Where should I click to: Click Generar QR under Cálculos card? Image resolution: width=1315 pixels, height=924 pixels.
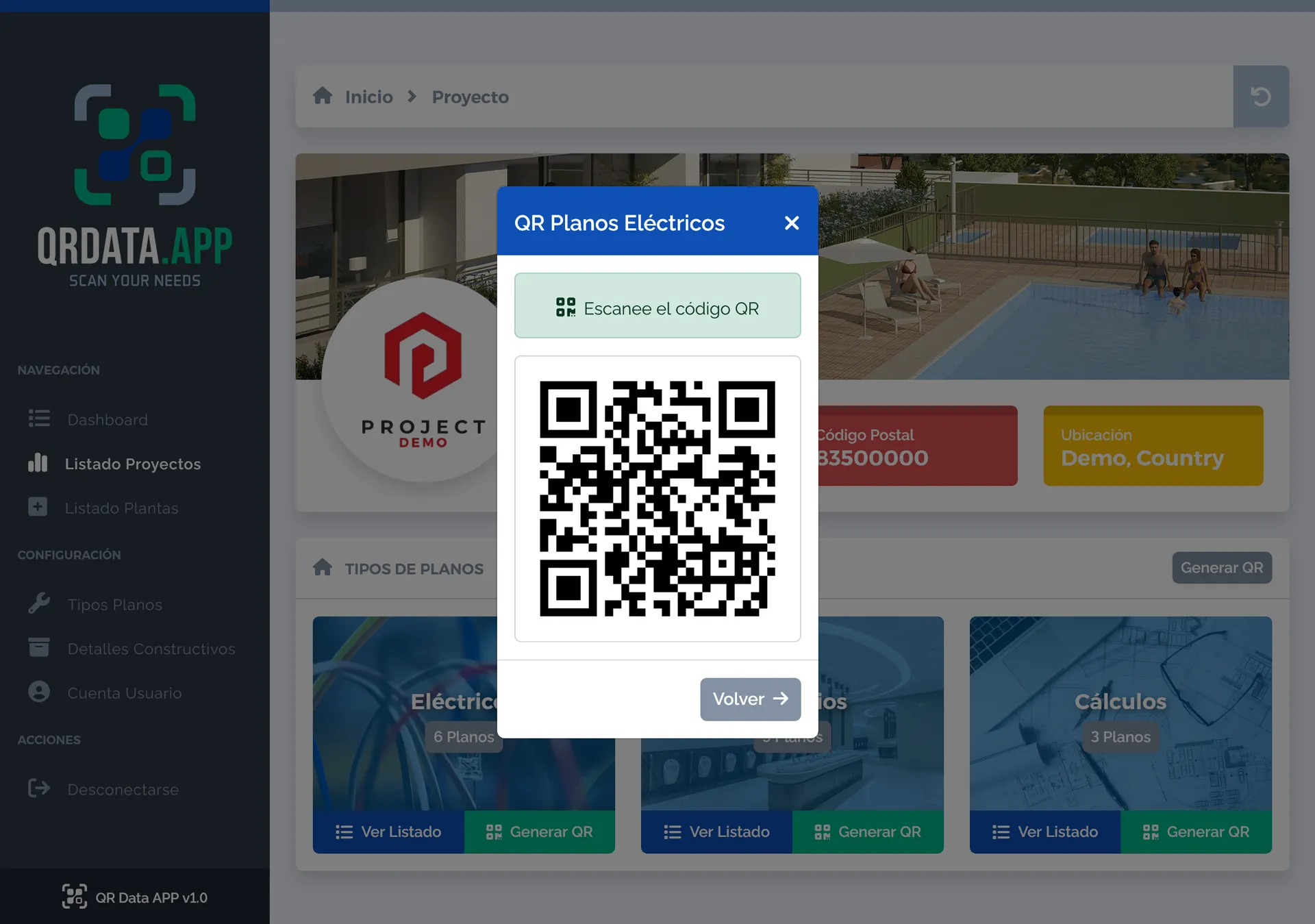click(1196, 832)
